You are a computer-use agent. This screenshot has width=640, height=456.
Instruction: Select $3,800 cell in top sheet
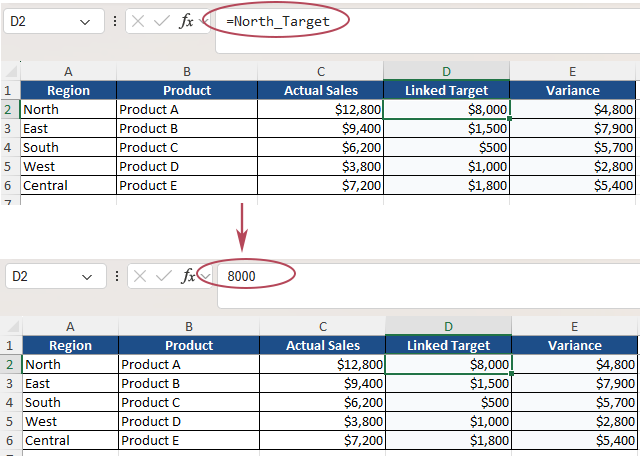click(321, 167)
